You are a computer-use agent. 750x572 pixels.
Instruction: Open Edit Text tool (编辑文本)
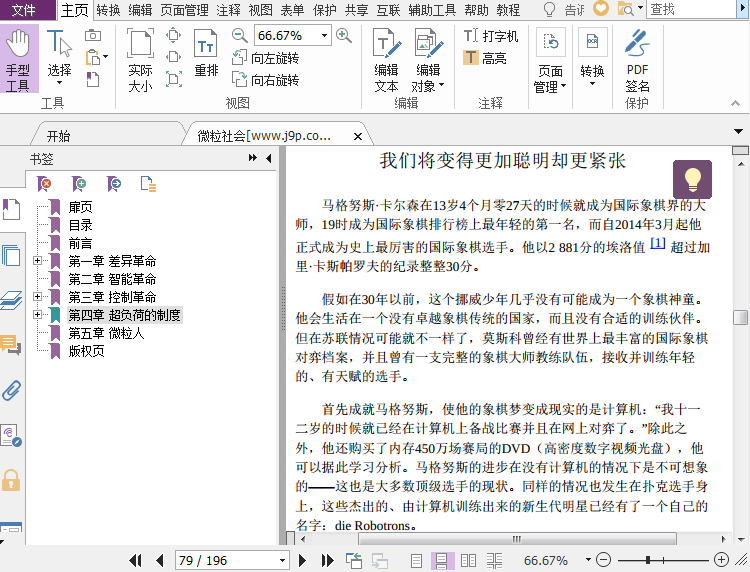pos(386,59)
